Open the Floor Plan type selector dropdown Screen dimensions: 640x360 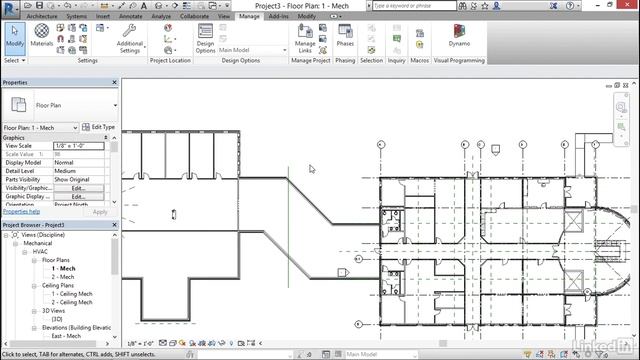(x=115, y=105)
